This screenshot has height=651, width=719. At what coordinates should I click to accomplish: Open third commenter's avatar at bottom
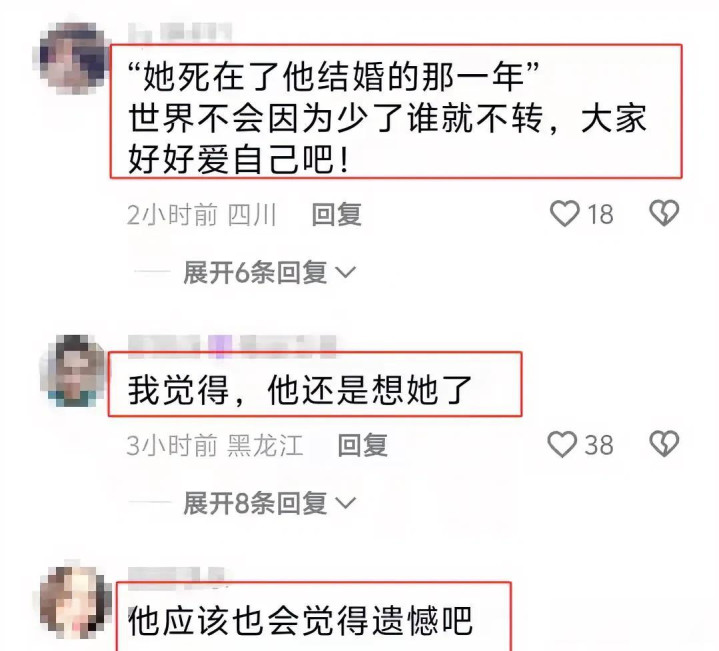75,602
